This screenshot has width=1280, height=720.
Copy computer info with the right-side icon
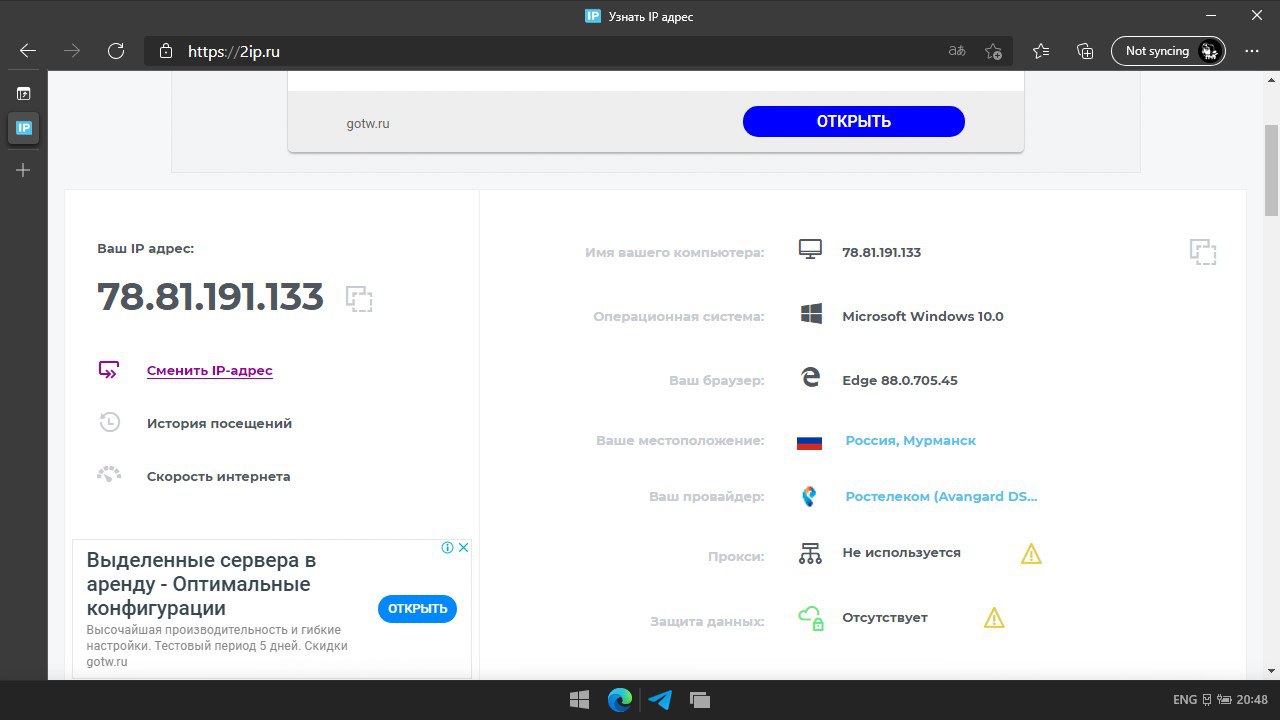pos(1203,252)
